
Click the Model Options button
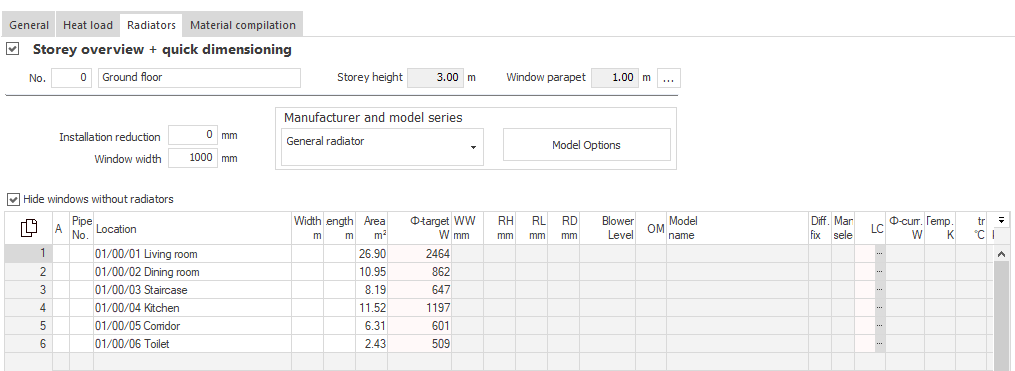point(586,145)
